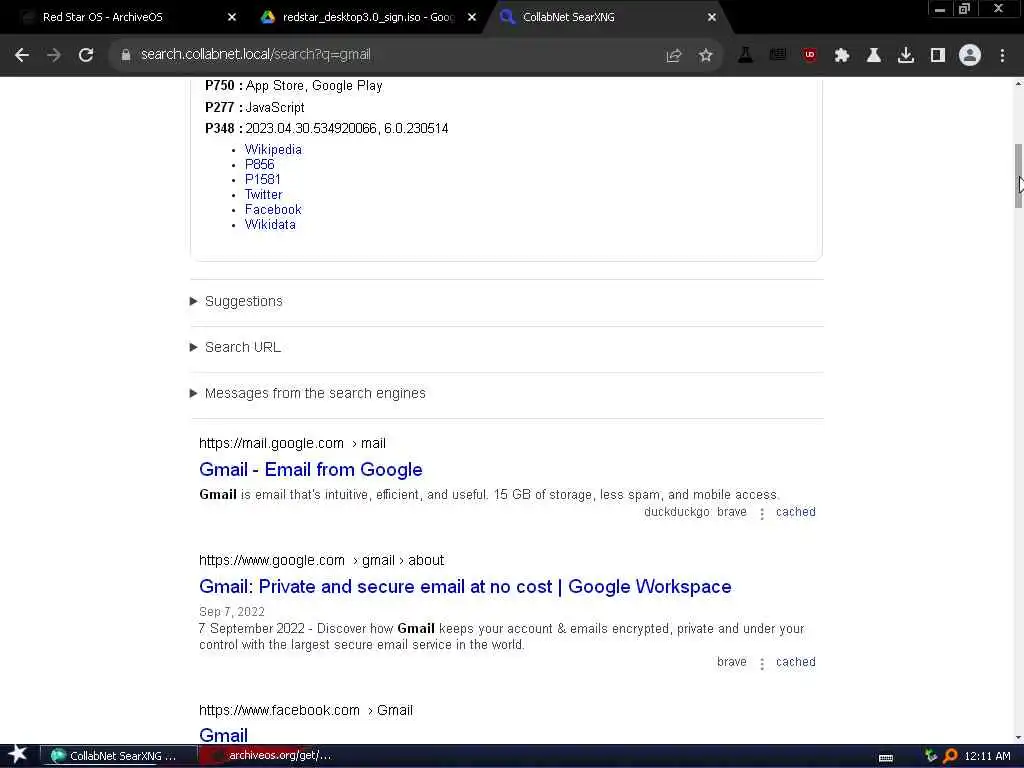Open the facebook.com Gmail result title

(223, 735)
